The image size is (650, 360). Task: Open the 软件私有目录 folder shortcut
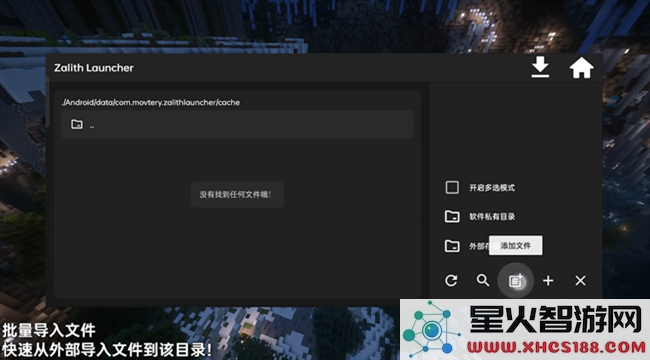pos(480,216)
